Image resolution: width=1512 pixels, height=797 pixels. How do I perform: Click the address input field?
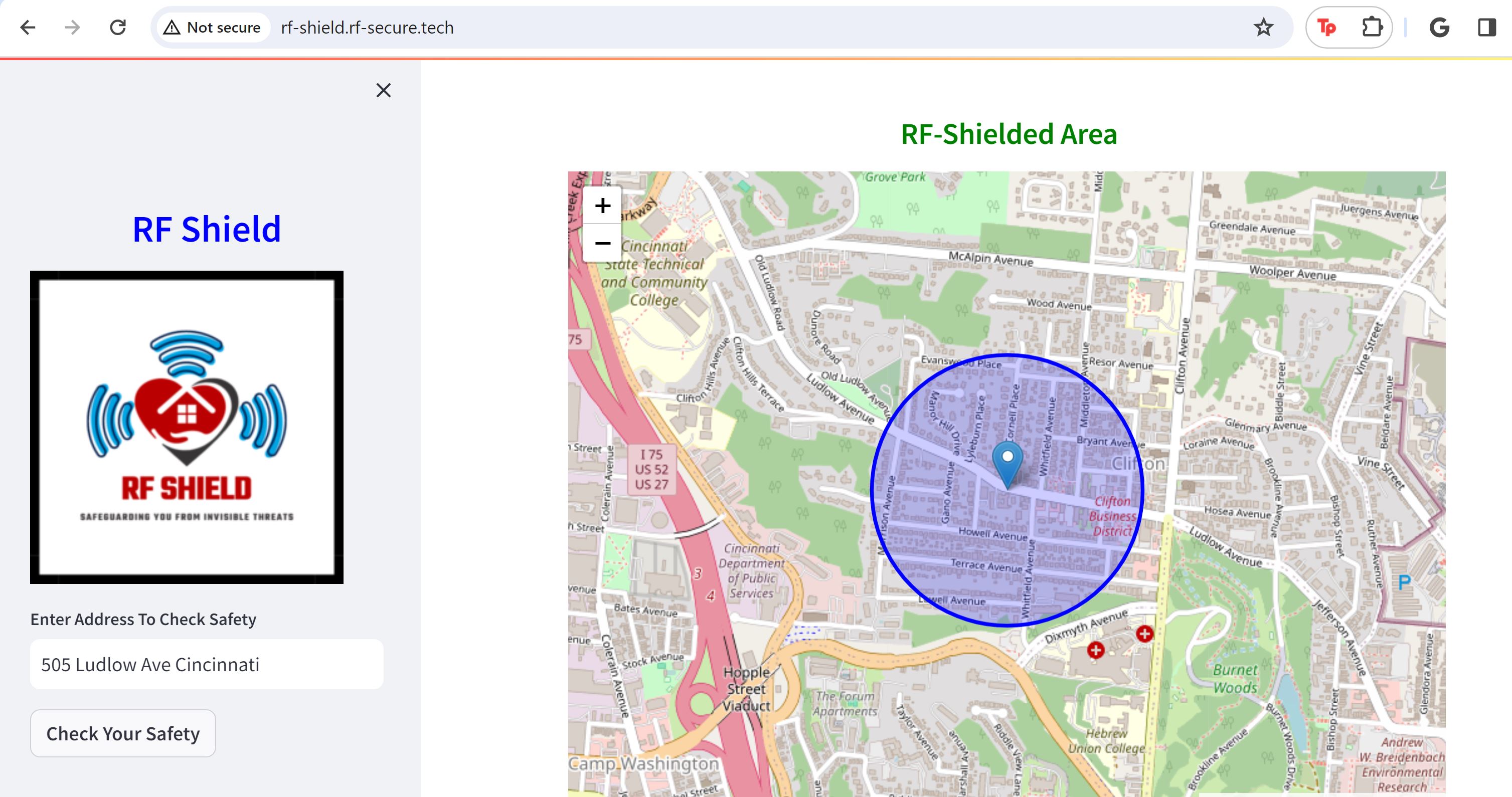coord(207,664)
